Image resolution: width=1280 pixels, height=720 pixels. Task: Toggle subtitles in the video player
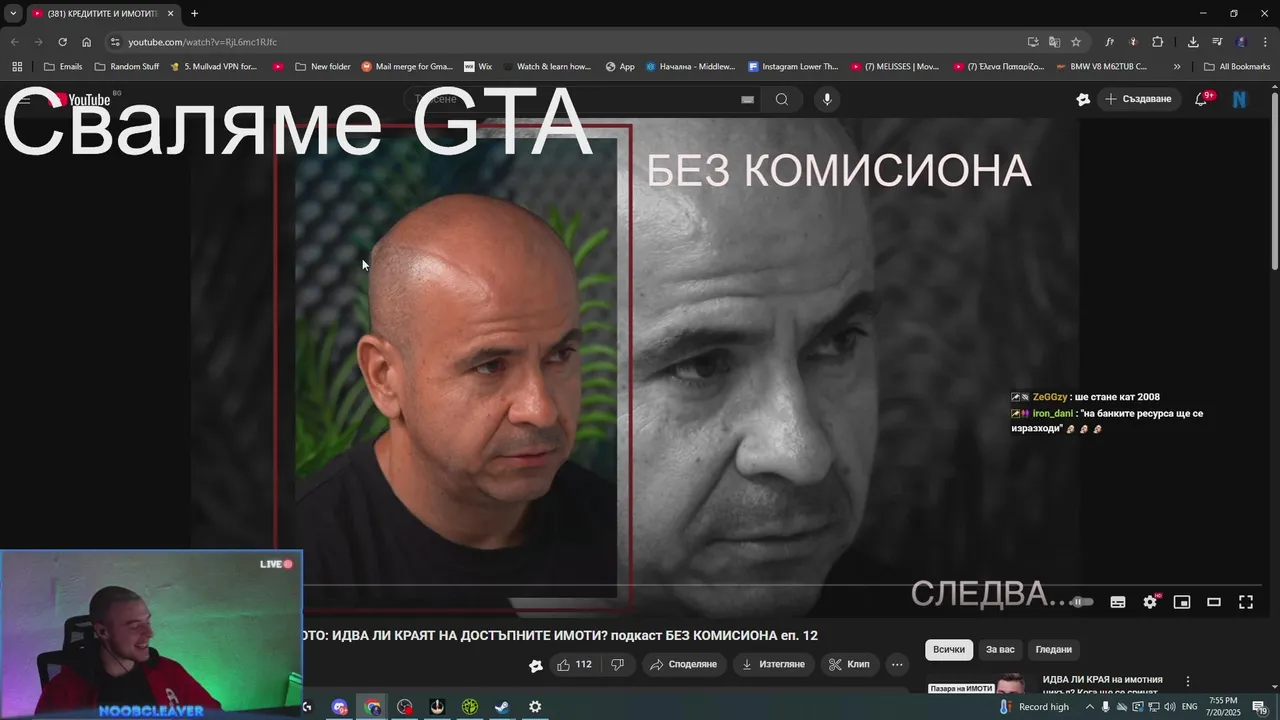tap(1118, 602)
